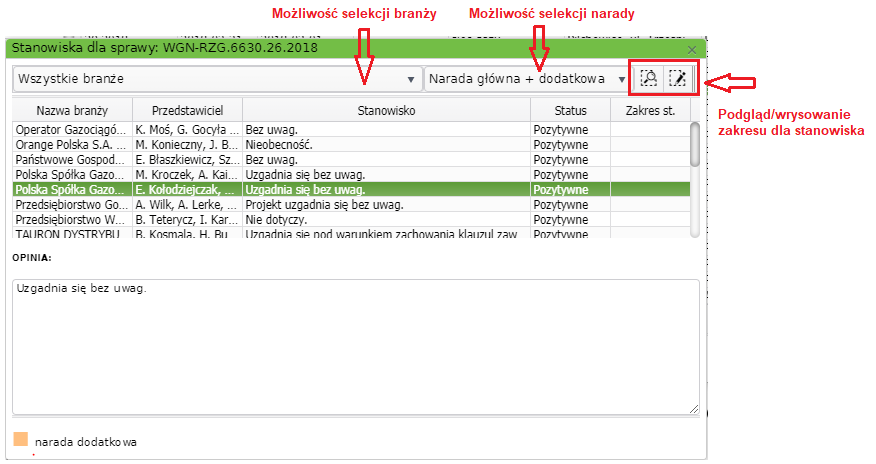Viewport: 876px width, 464px height.
Task: Click the Stanowisko column header
Action: coord(385,110)
